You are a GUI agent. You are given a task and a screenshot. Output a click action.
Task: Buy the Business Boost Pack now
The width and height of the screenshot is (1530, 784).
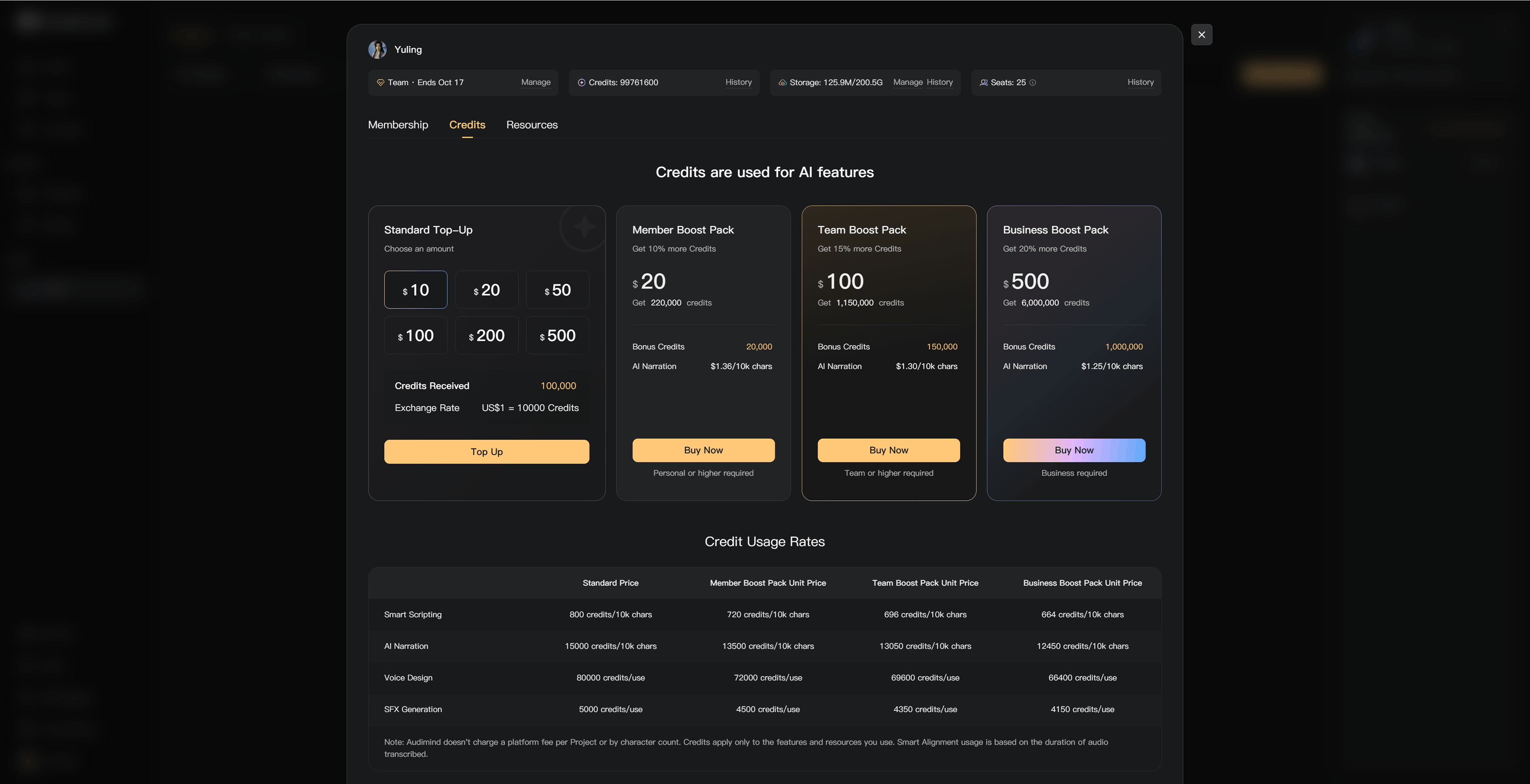[x=1074, y=450]
